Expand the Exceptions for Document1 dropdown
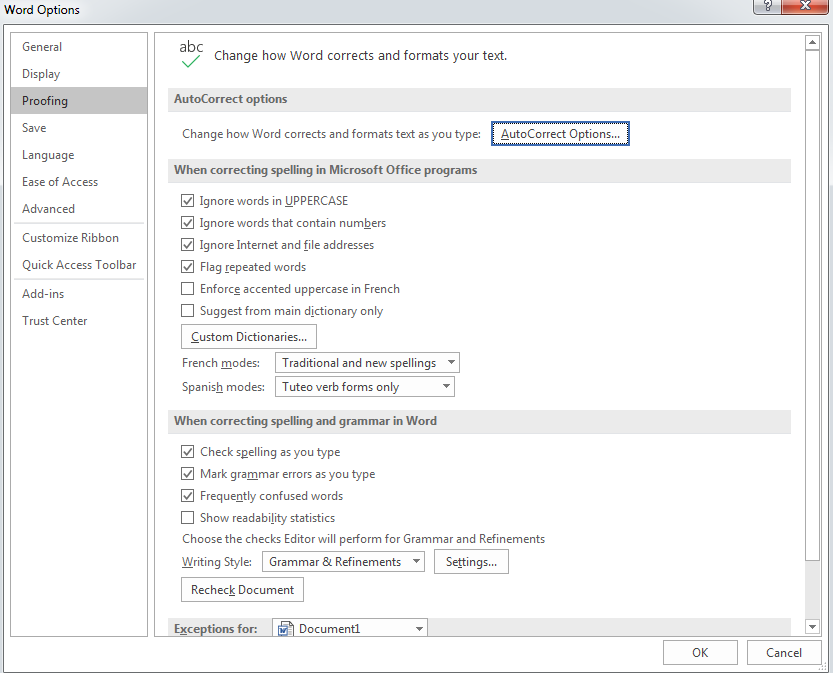 tap(419, 628)
